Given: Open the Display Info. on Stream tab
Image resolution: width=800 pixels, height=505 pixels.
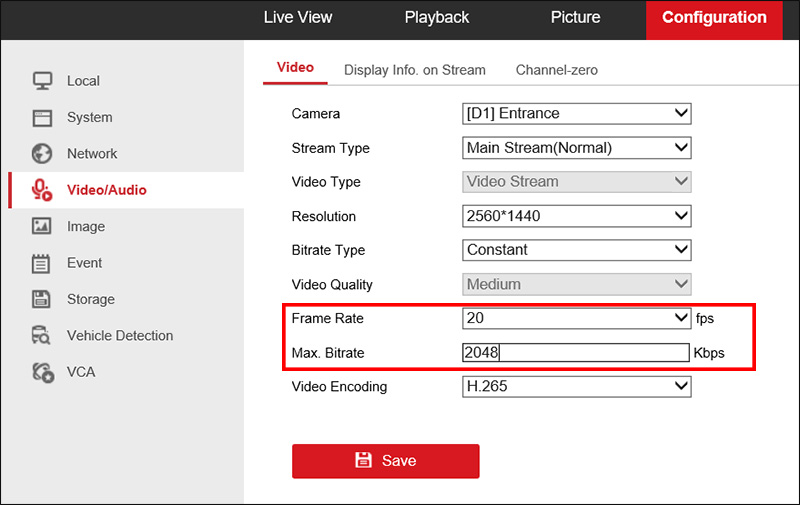Looking at the screenshot, I should click(415, 70).
